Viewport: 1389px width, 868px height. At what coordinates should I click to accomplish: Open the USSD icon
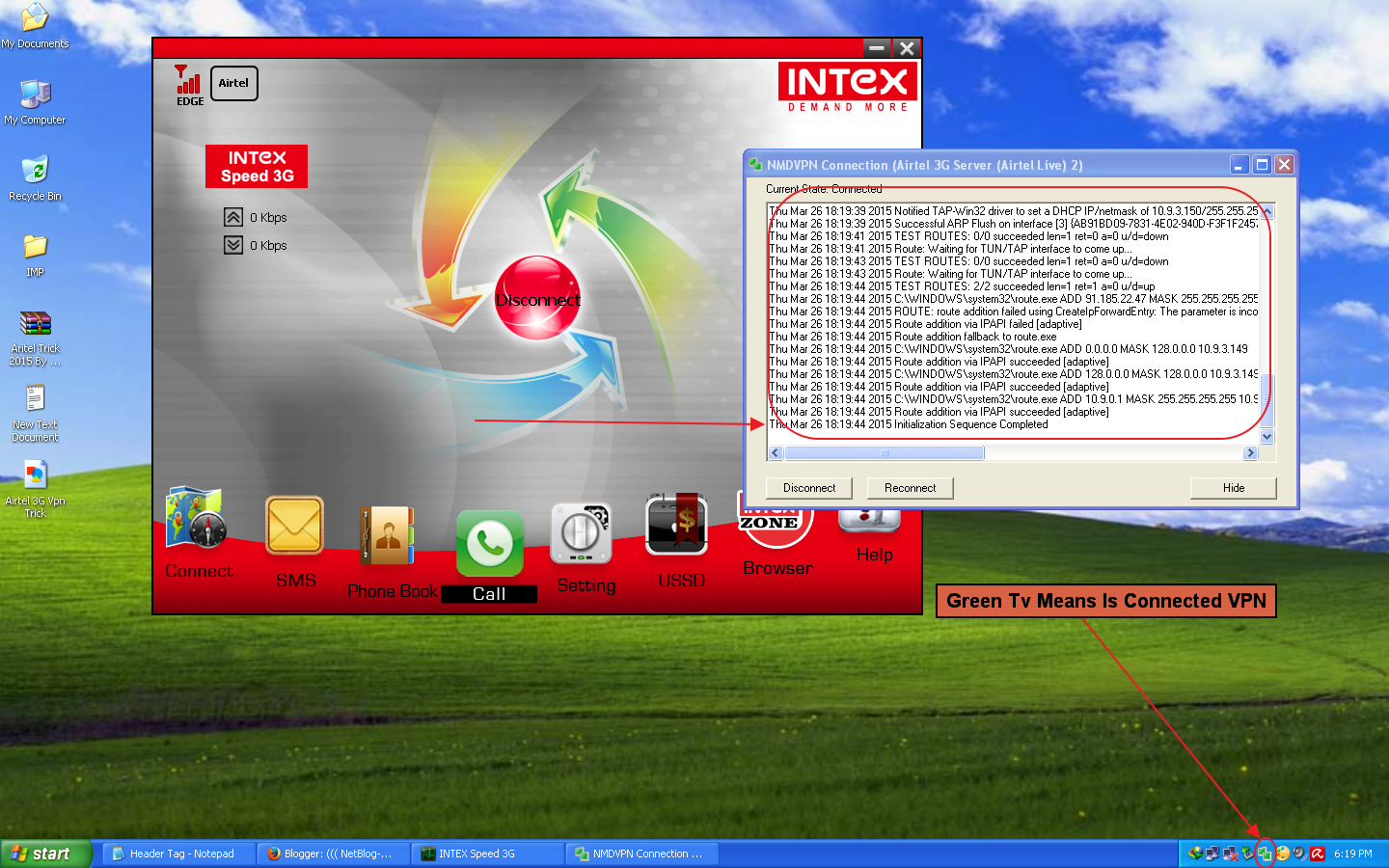pyautogui.click(x=677, y=525)
